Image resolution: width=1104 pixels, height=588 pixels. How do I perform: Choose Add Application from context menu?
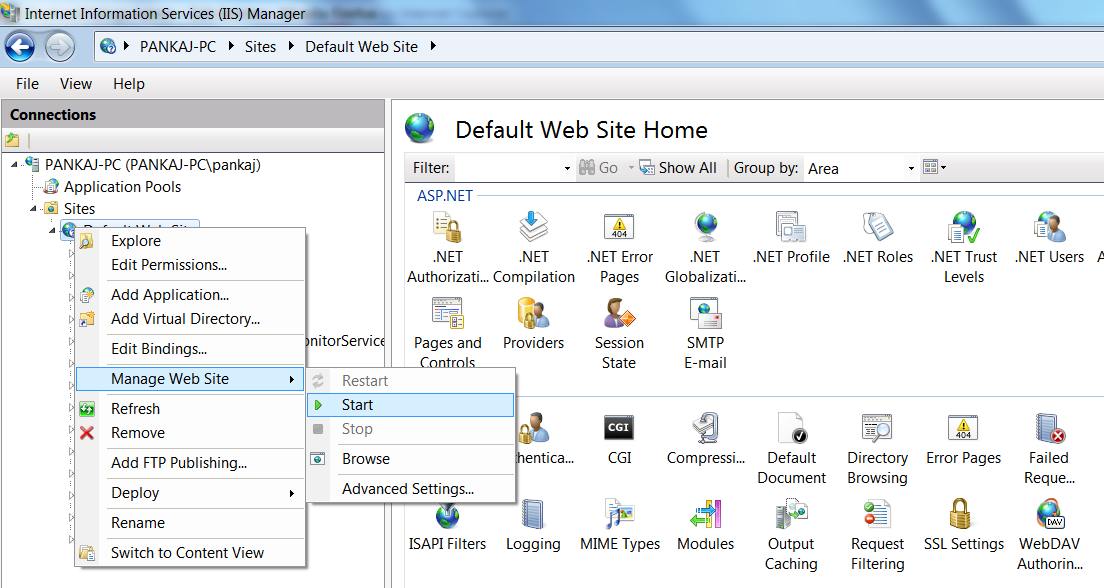190,295
